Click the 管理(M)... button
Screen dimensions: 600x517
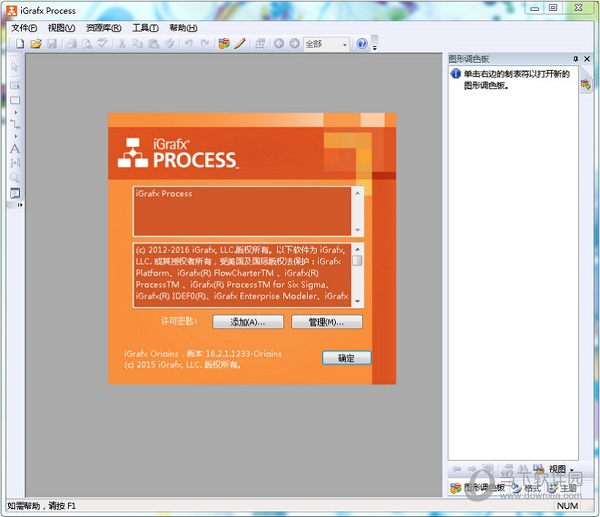327,322
